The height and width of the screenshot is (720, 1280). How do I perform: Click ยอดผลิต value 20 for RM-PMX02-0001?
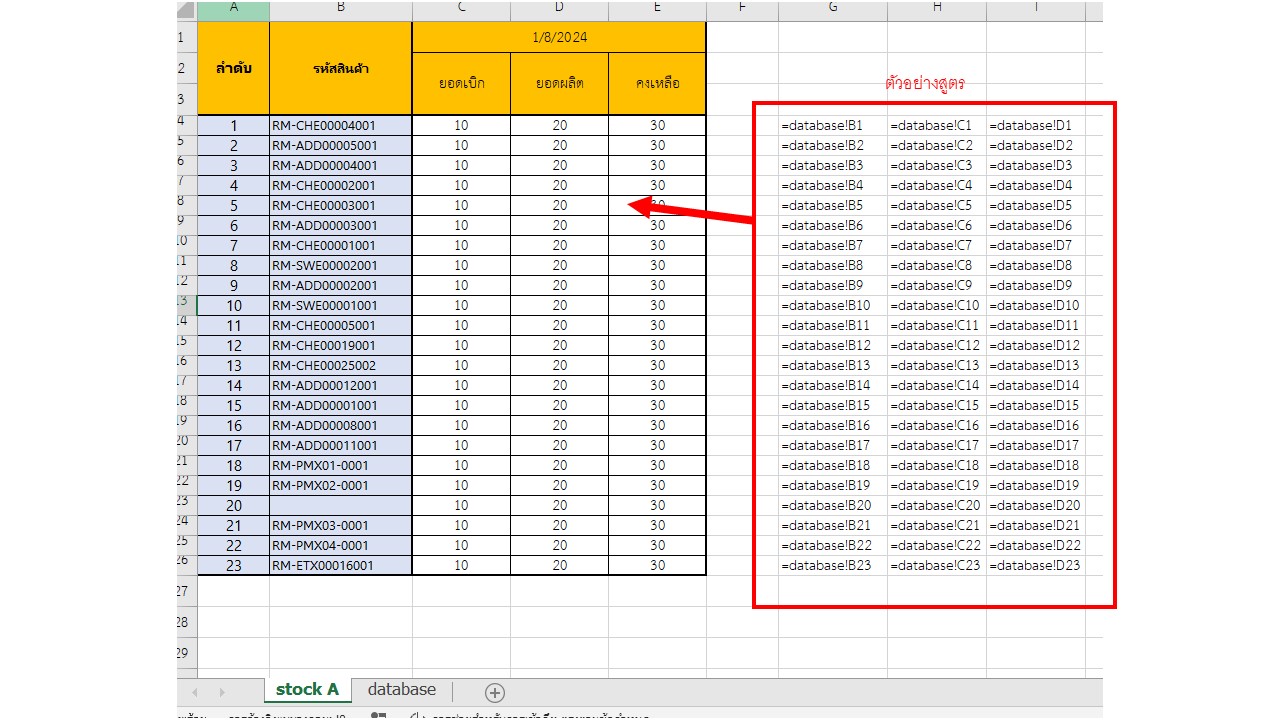pyautogui.click(x=559, y=486)
